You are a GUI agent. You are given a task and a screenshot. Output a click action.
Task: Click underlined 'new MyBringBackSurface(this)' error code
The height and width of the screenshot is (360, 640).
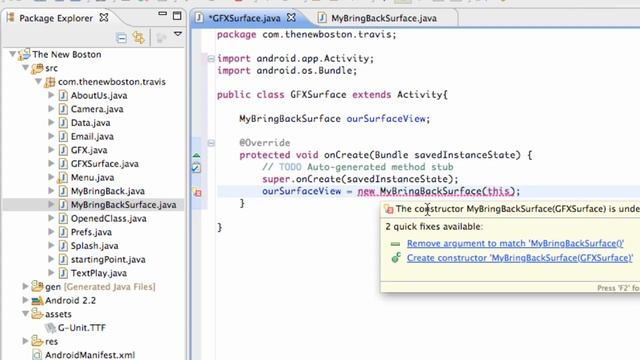pos(436,191)
